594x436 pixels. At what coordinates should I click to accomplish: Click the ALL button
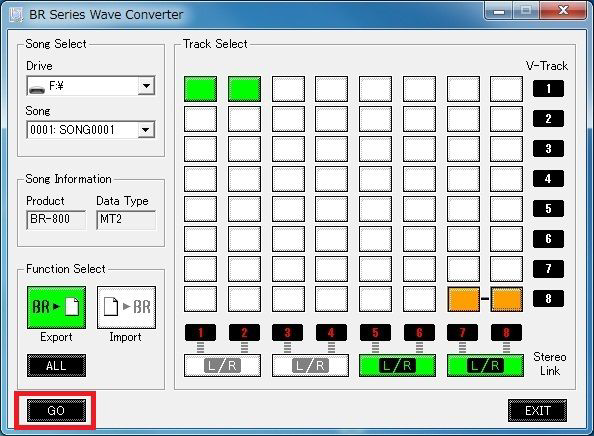tap(56, 366)
